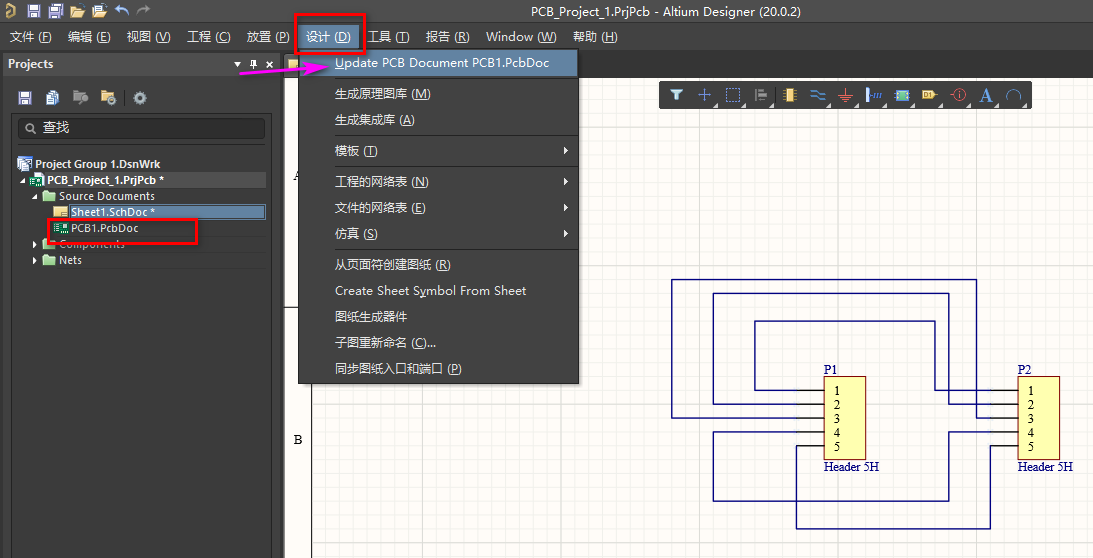Open the 报告 (R) menu
This screenshot has height=558, width=1093.
point(448,37)
